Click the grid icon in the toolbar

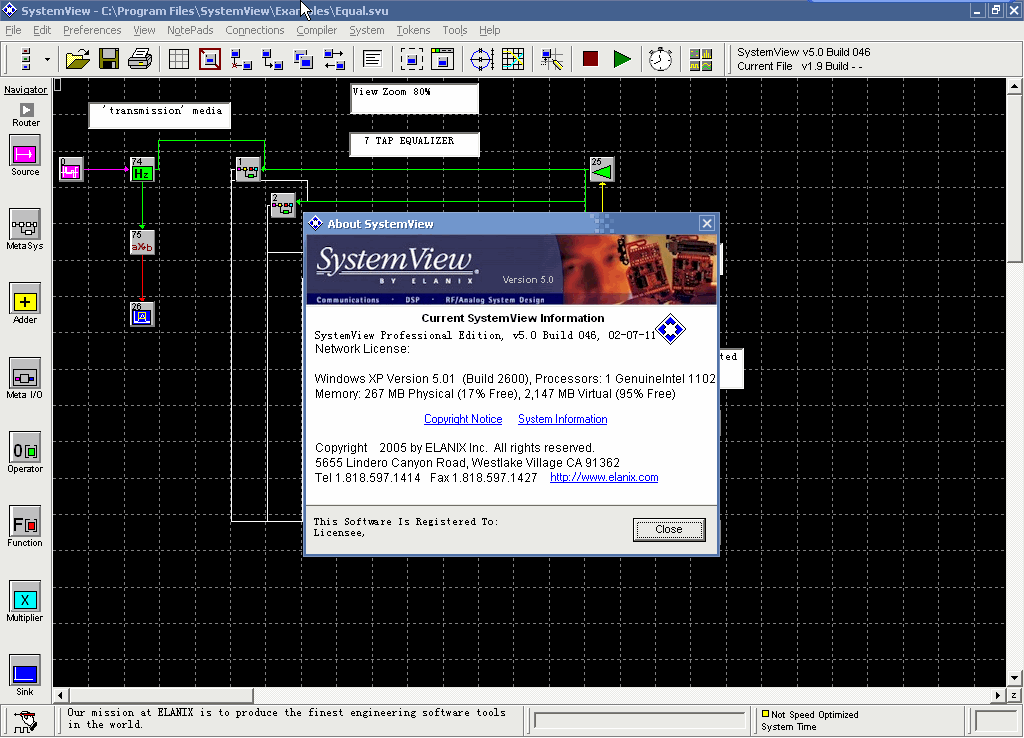tap(178, 59)
